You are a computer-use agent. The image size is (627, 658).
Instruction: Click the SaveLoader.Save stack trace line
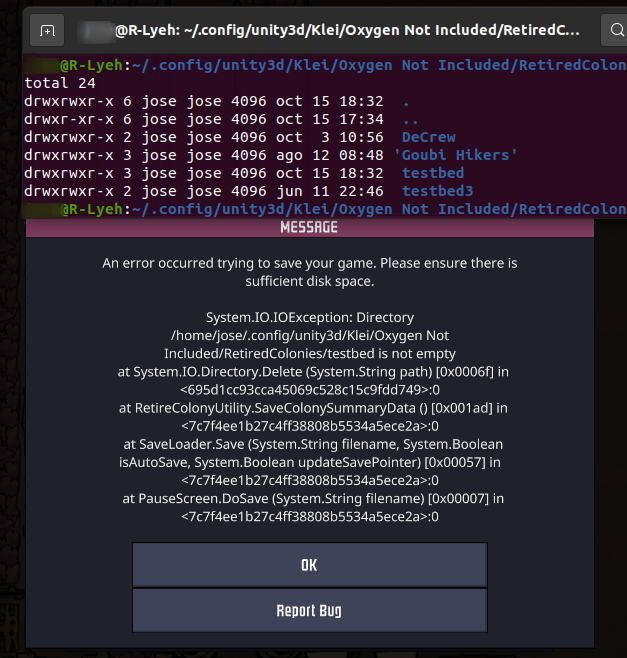[313, 444]
